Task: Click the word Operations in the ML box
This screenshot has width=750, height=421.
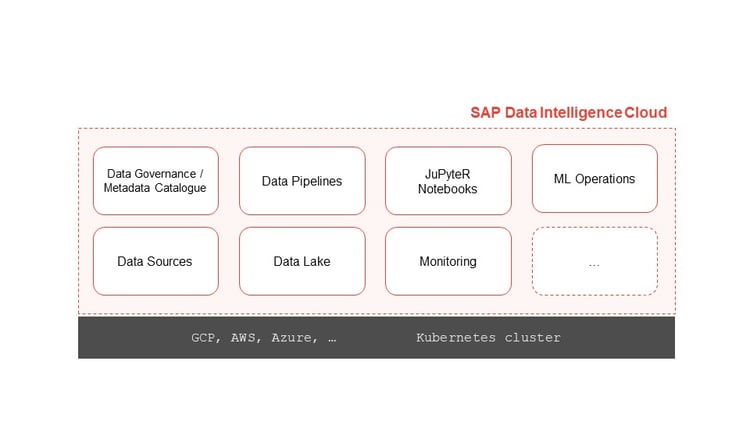Action: click(605, 179)
